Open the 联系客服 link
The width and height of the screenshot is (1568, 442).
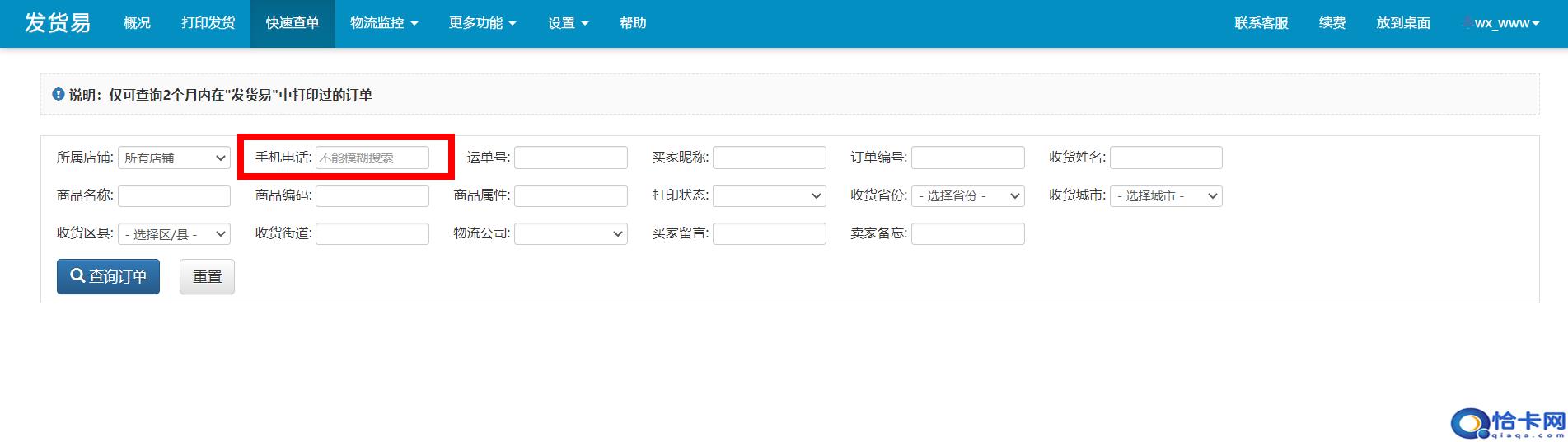(1261, 23)
